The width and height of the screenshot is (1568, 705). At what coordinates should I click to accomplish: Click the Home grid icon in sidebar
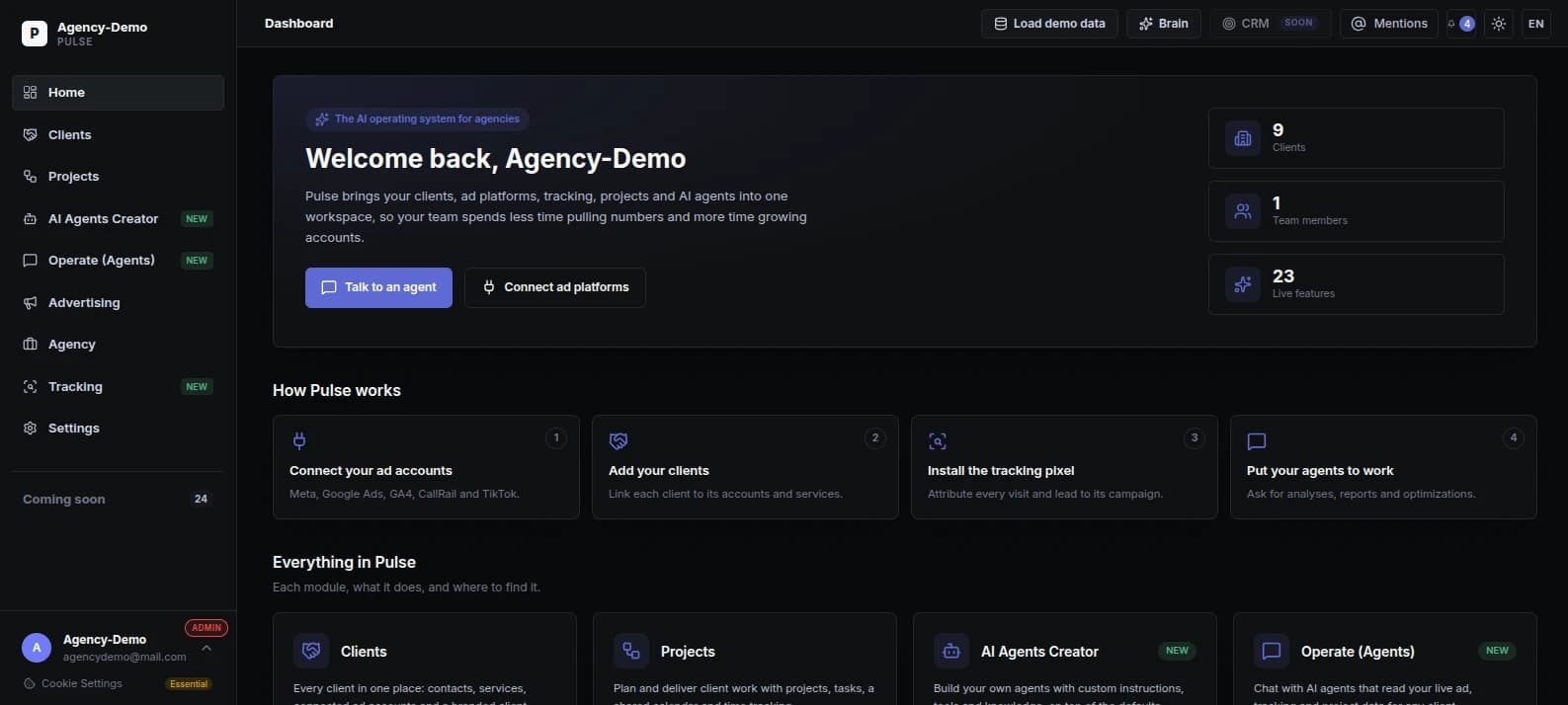click(x=30, y=92)
